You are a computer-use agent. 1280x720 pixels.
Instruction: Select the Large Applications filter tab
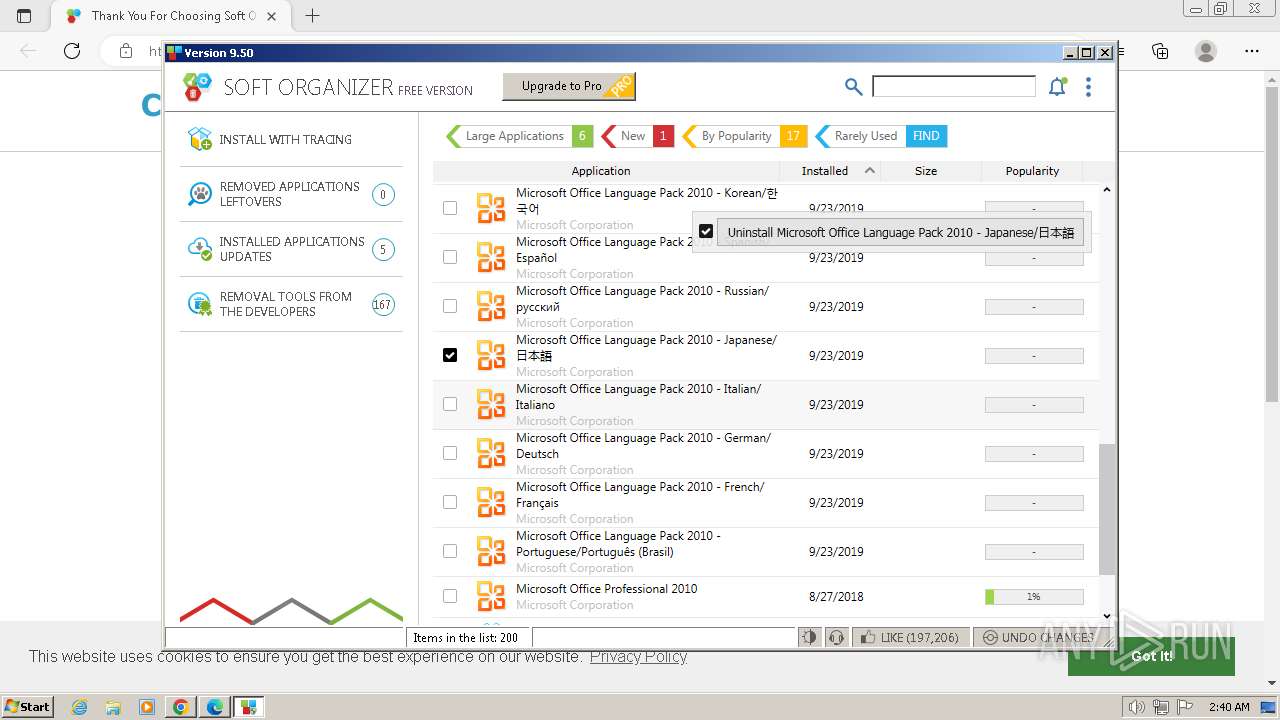pyautogui.click(x=519, y=136)
